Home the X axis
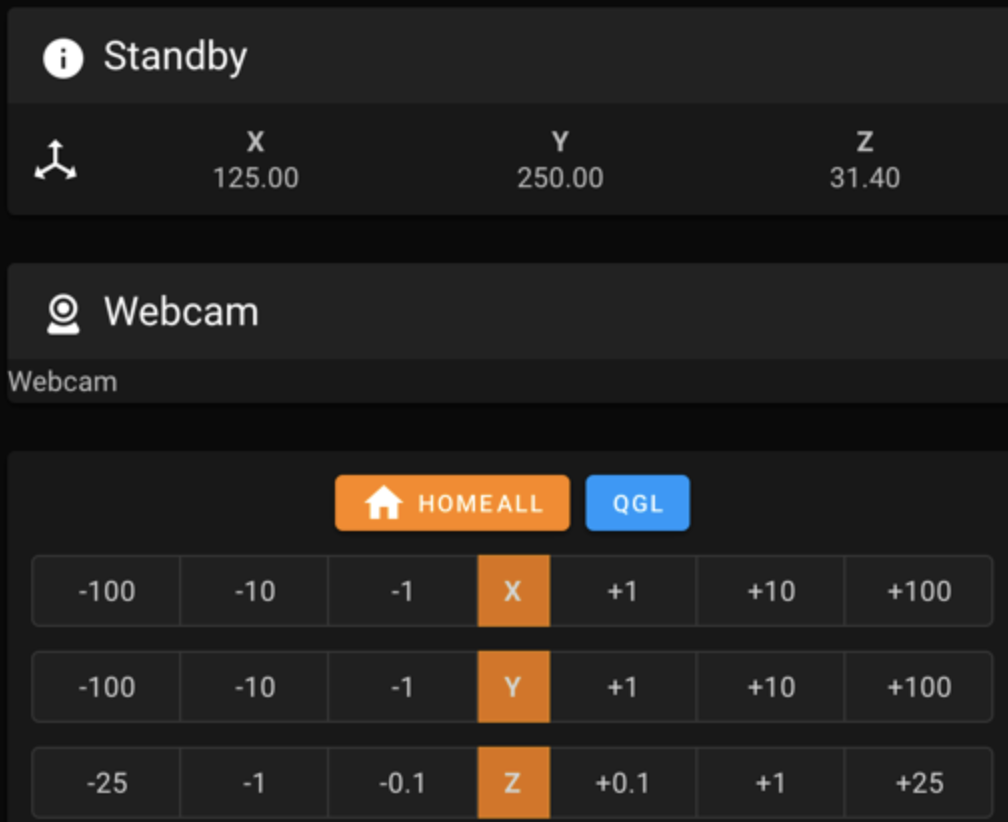This screenshot has width=1008, height=822. tap(513, 591)
